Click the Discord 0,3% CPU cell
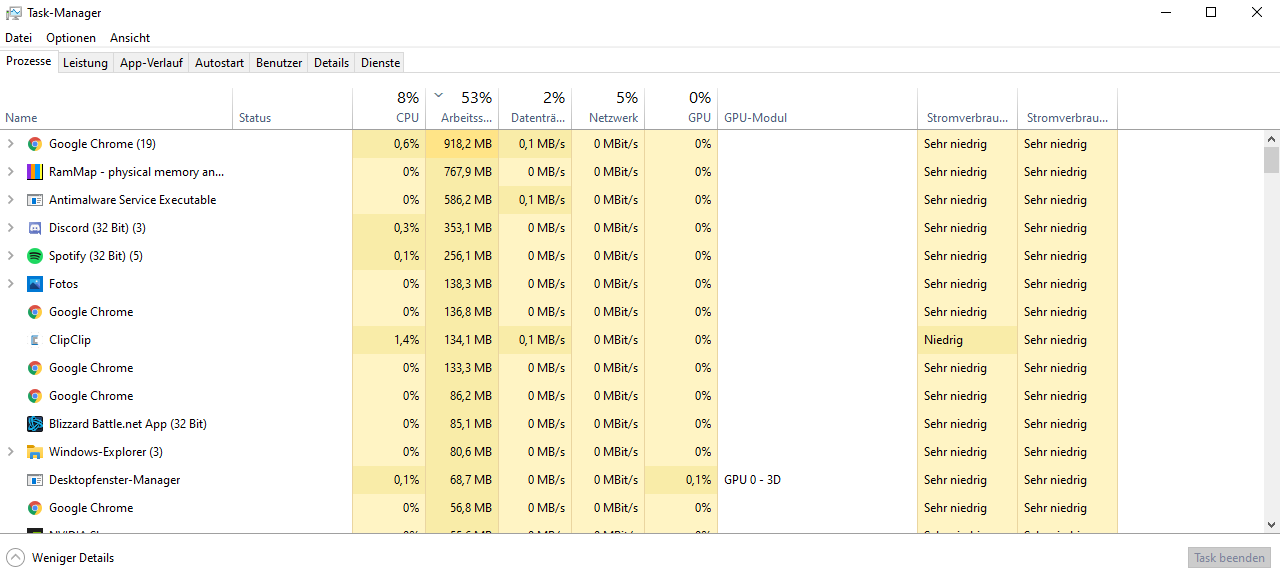Image resolution: width=1280 pixels, height=582 pixels. click(389, 228)
